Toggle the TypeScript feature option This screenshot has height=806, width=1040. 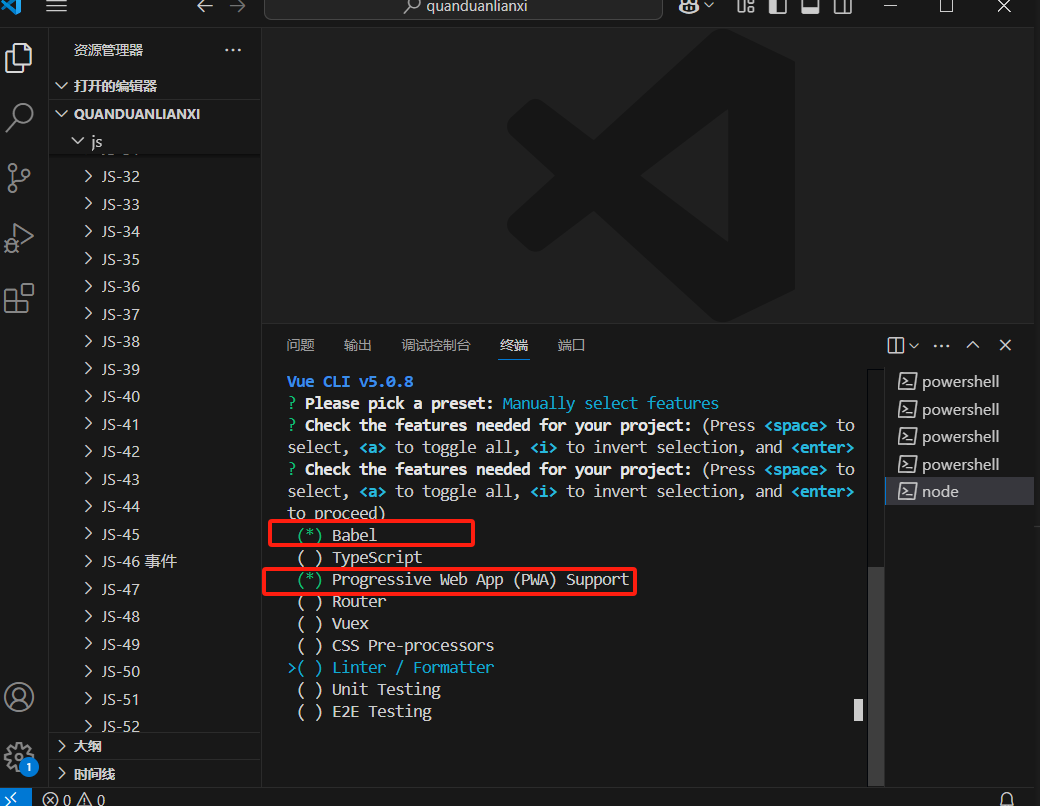pos(359,557)
